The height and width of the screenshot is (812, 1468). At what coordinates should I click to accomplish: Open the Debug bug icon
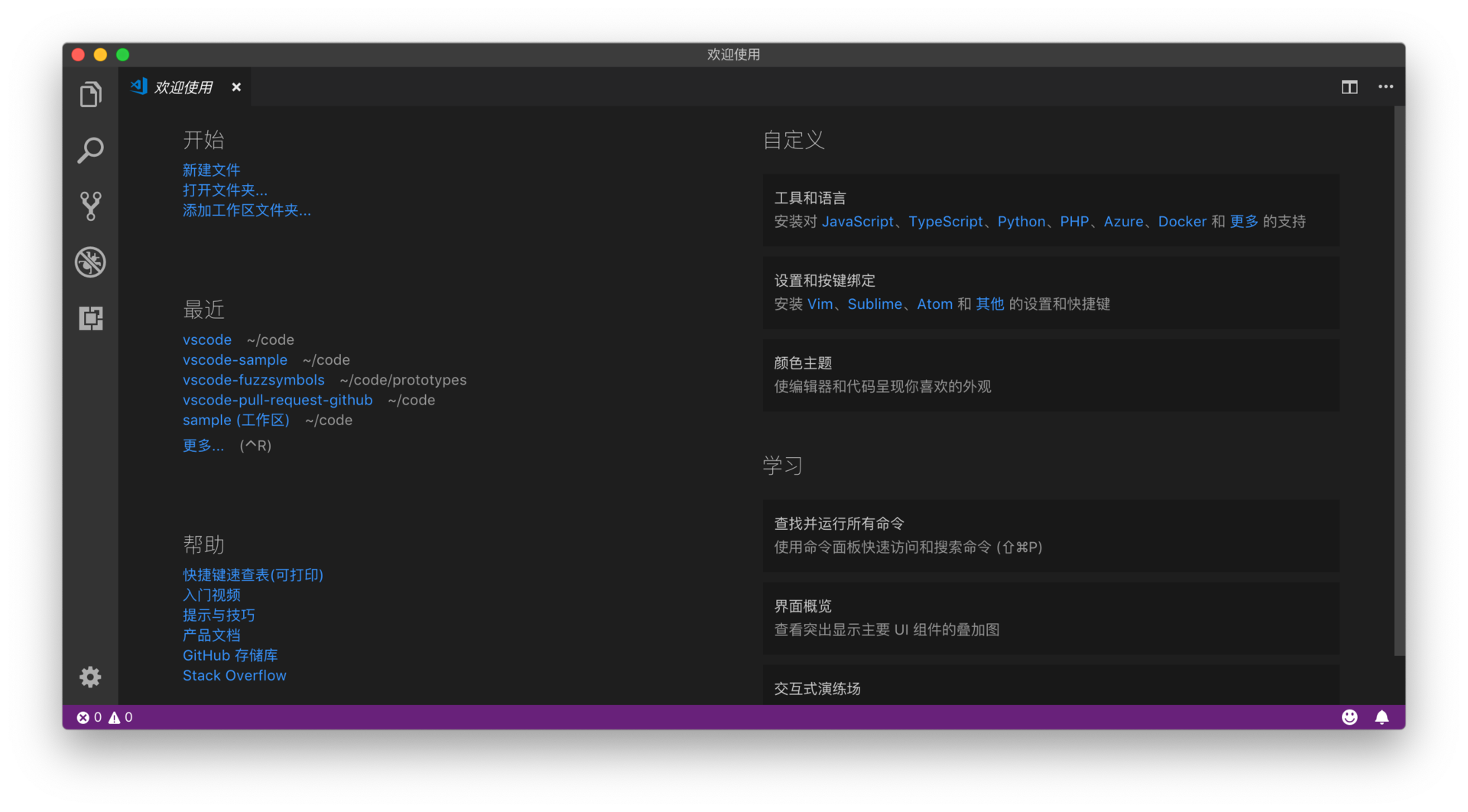point(90,262)
